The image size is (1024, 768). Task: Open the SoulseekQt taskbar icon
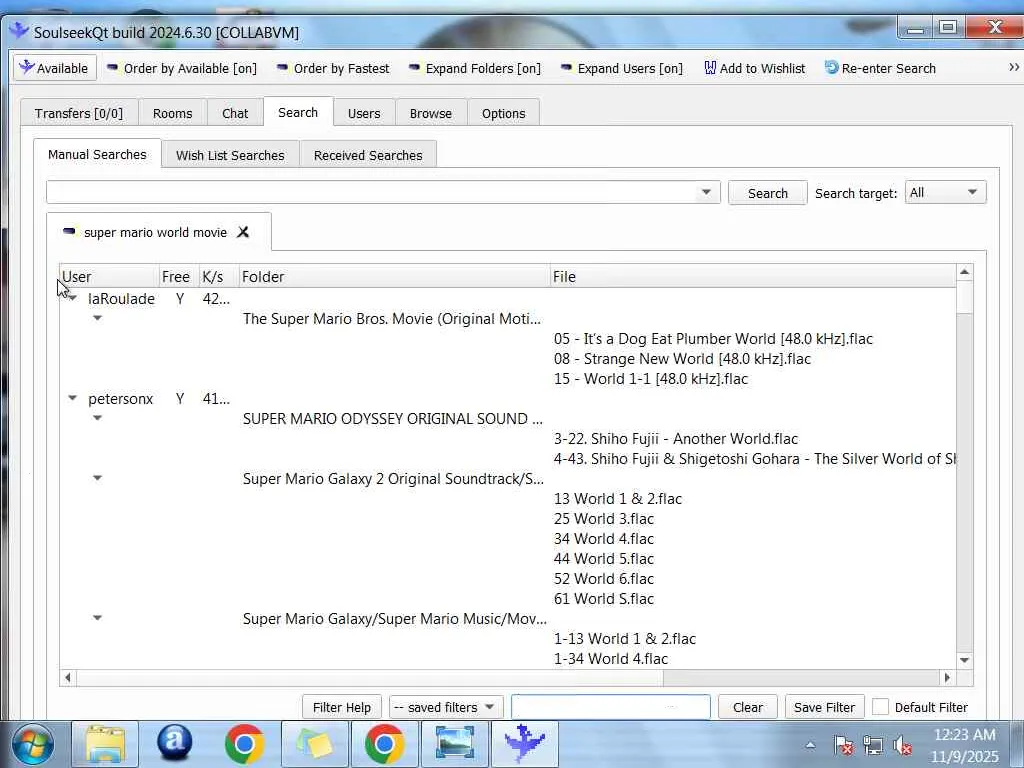tap(524, 744)
